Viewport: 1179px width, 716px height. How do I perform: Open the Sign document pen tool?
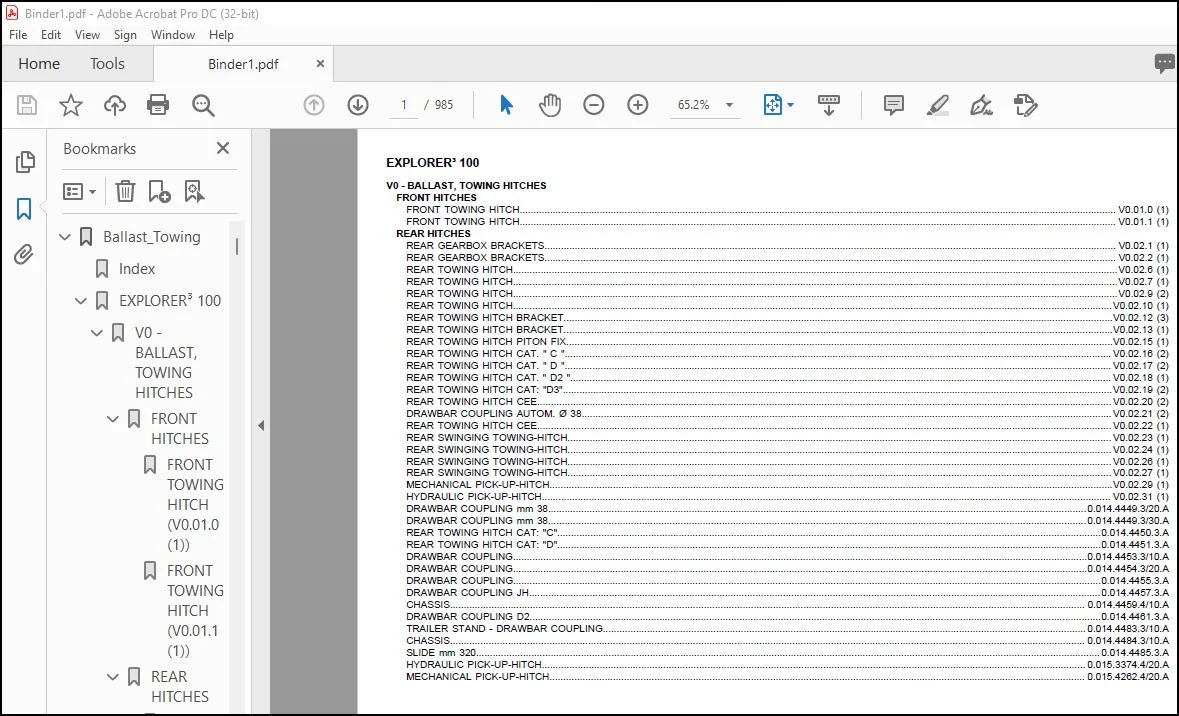981,105
